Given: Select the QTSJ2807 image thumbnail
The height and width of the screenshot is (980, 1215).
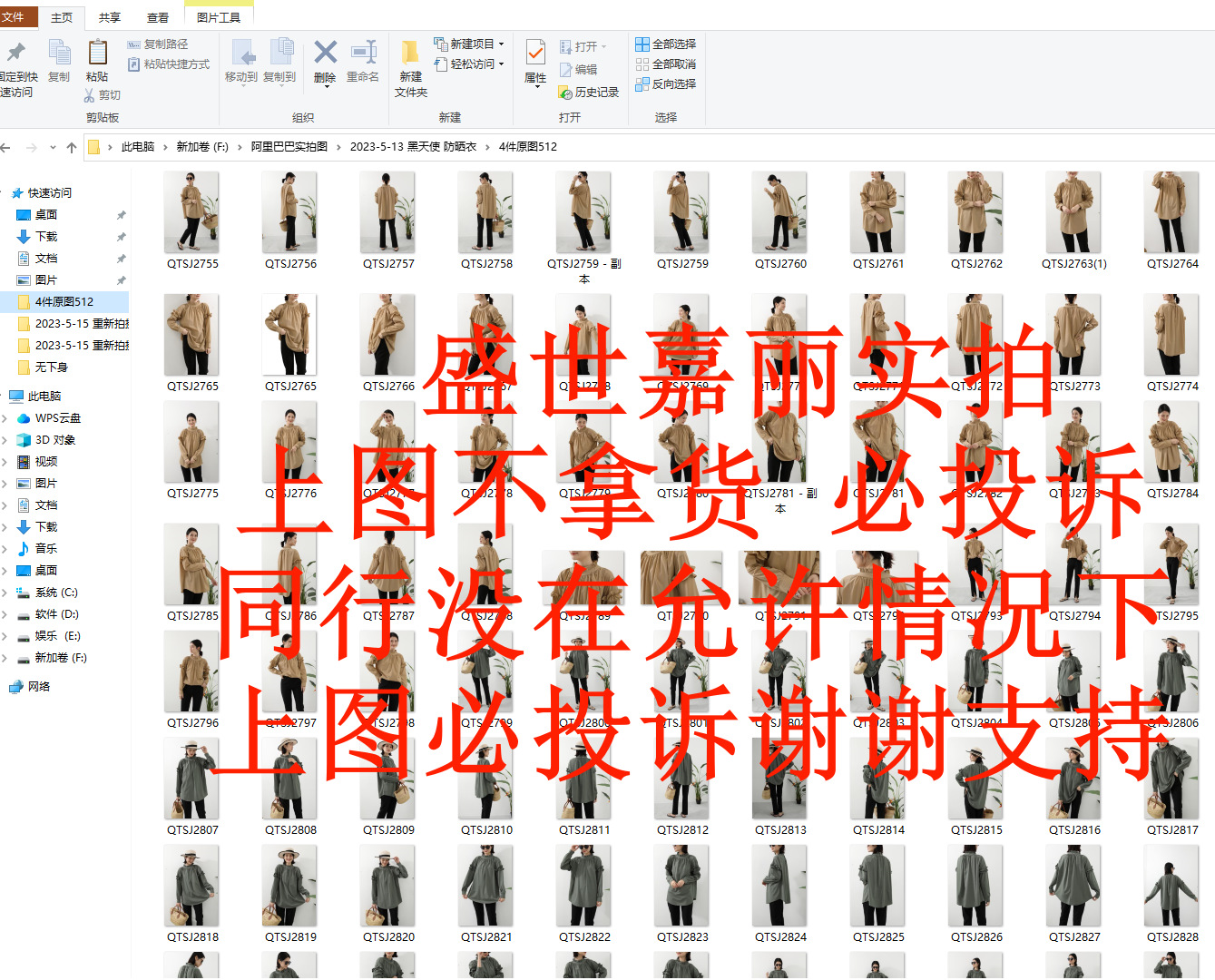Looking at the screenshot, I should (x=192, y=779).
